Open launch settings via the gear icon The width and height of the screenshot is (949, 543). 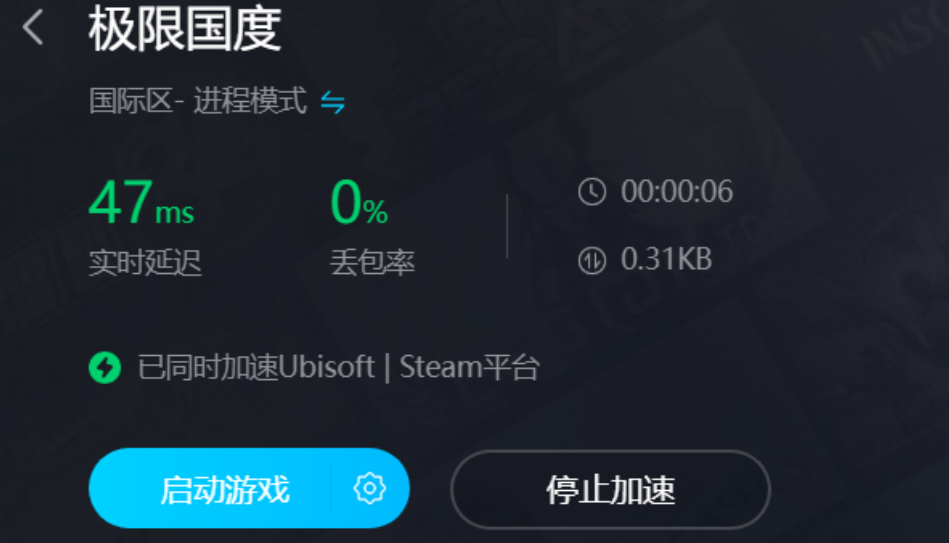(370, 488)
